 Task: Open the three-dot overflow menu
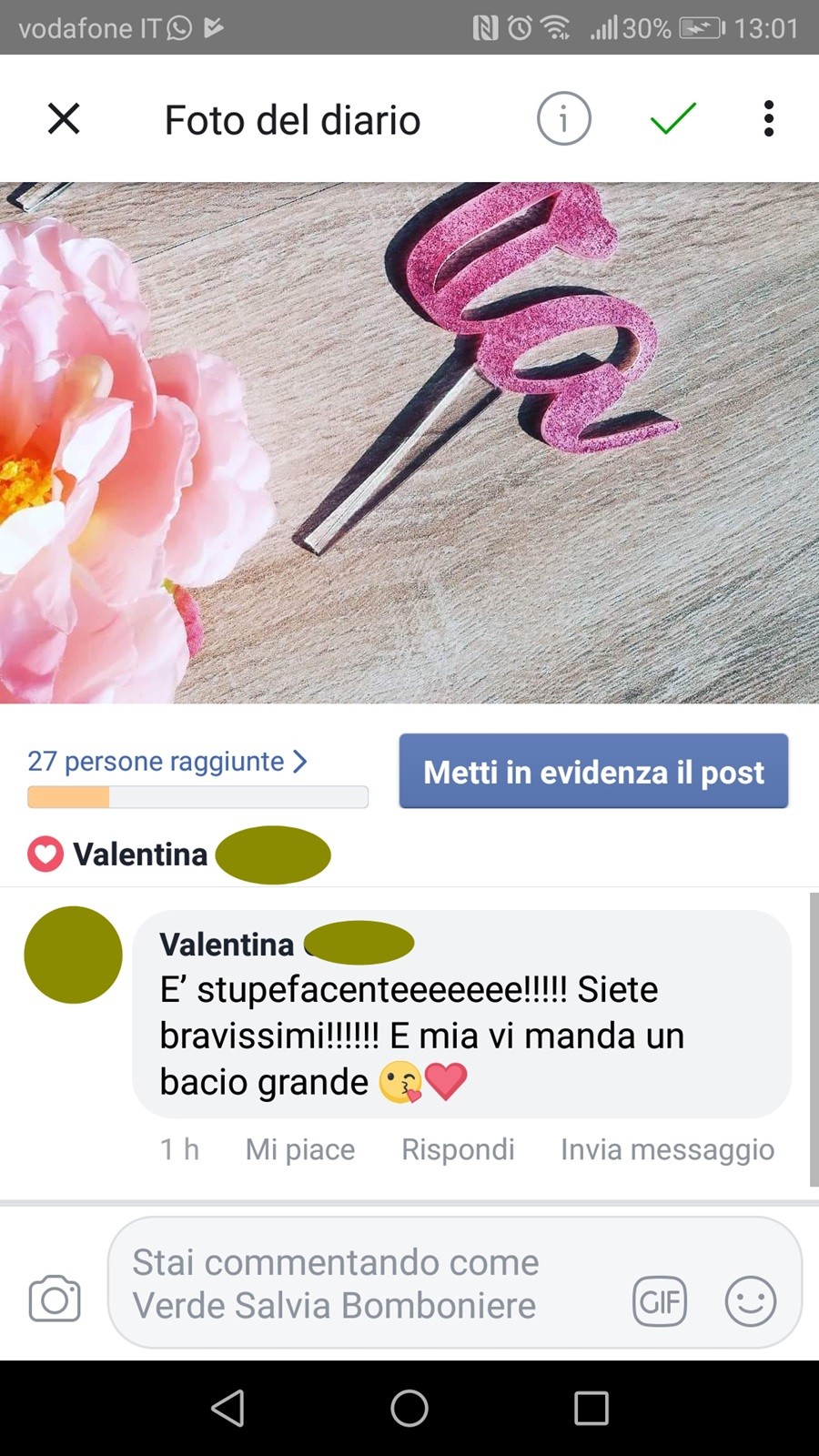(769, 118)
